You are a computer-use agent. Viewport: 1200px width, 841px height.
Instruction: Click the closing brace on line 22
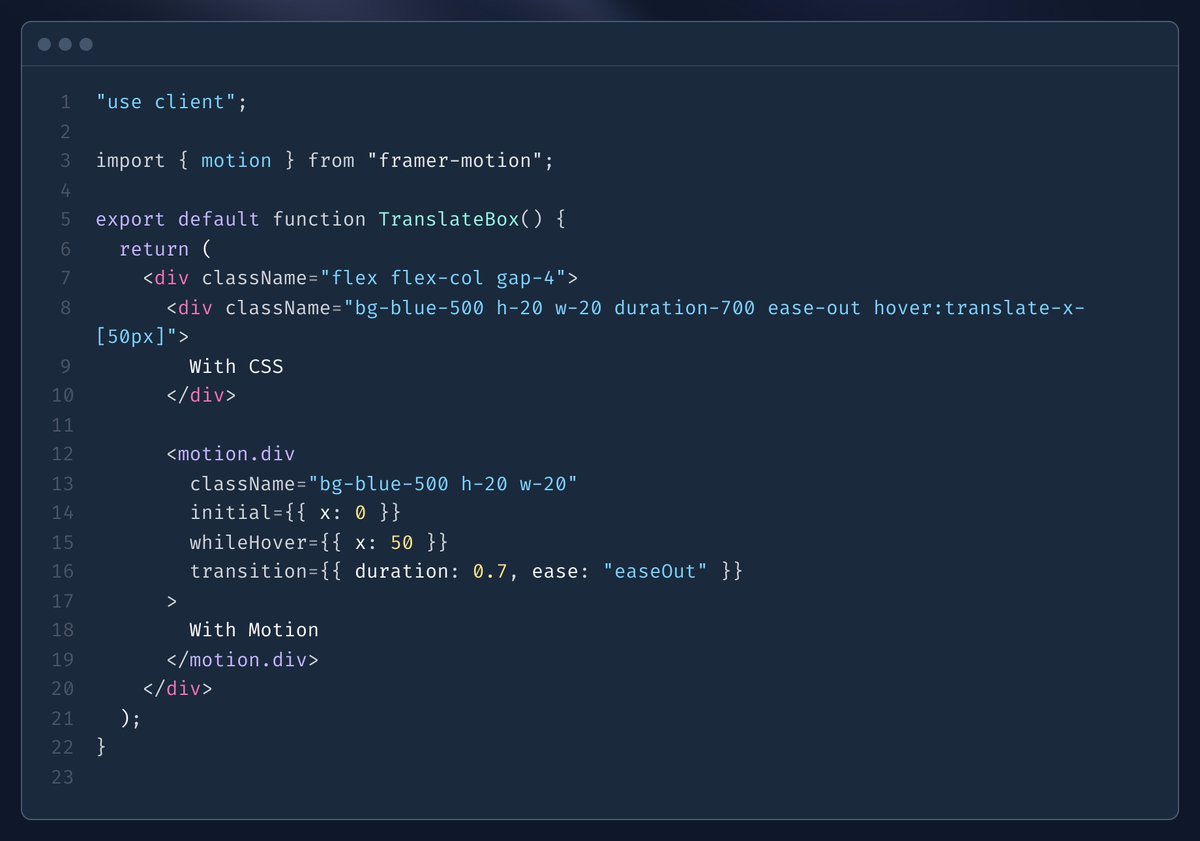tap(101, 748)
